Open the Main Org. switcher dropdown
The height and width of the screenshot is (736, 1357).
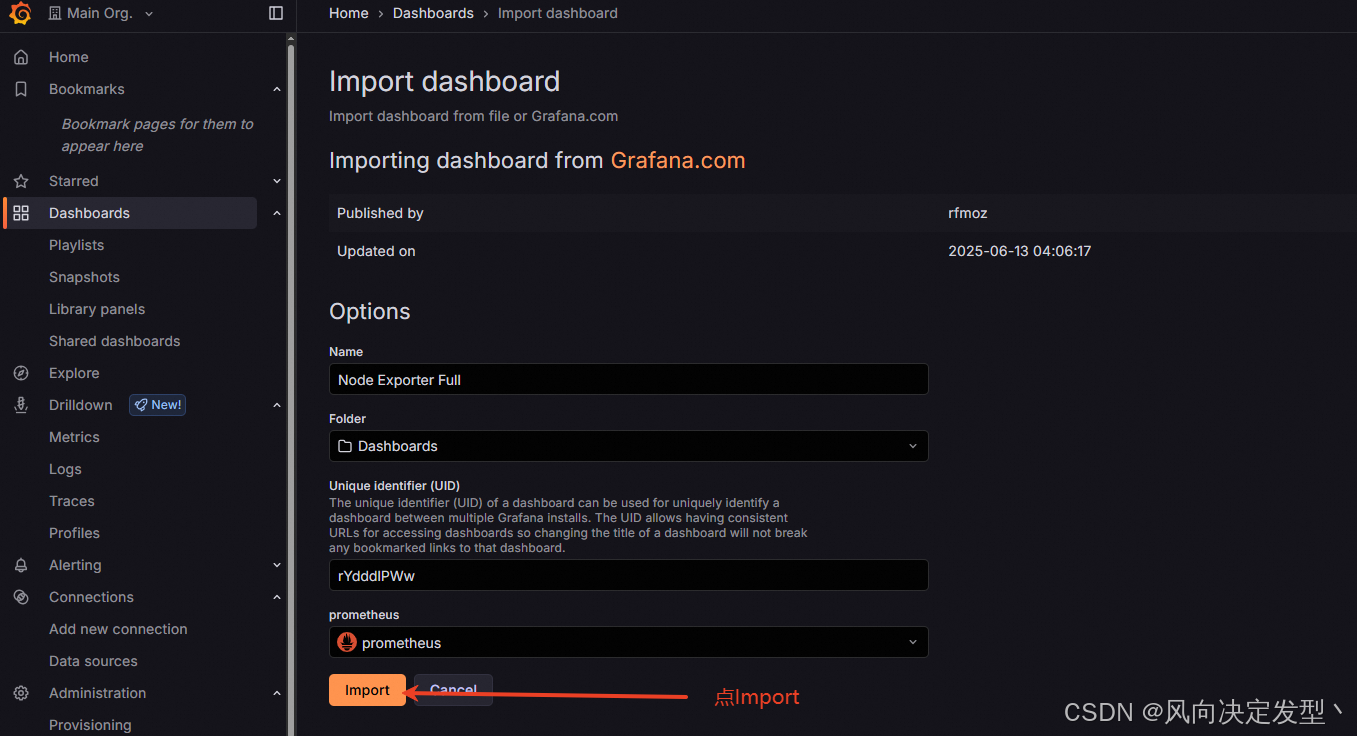coord(102,13)
